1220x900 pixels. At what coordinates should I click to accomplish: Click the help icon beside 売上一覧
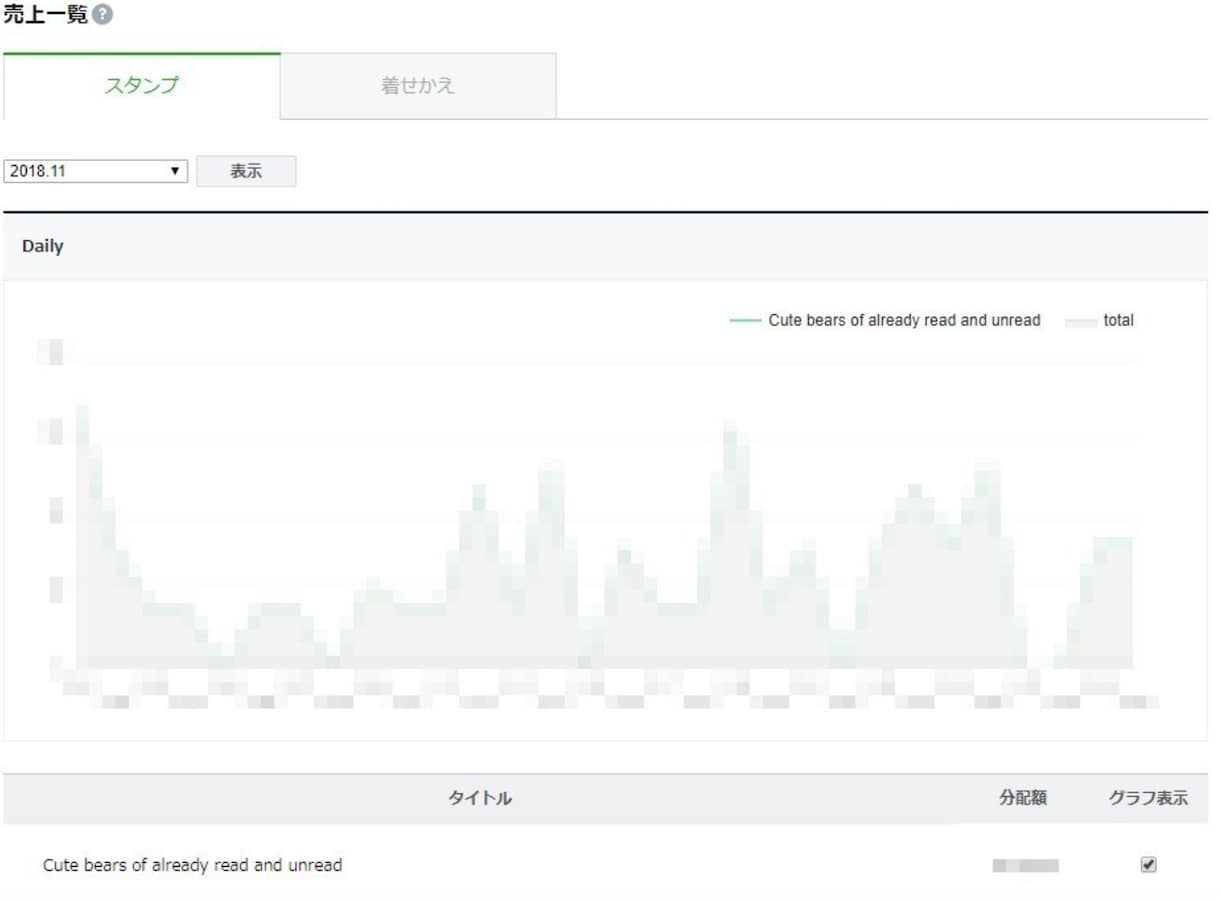tap(102, 16)
